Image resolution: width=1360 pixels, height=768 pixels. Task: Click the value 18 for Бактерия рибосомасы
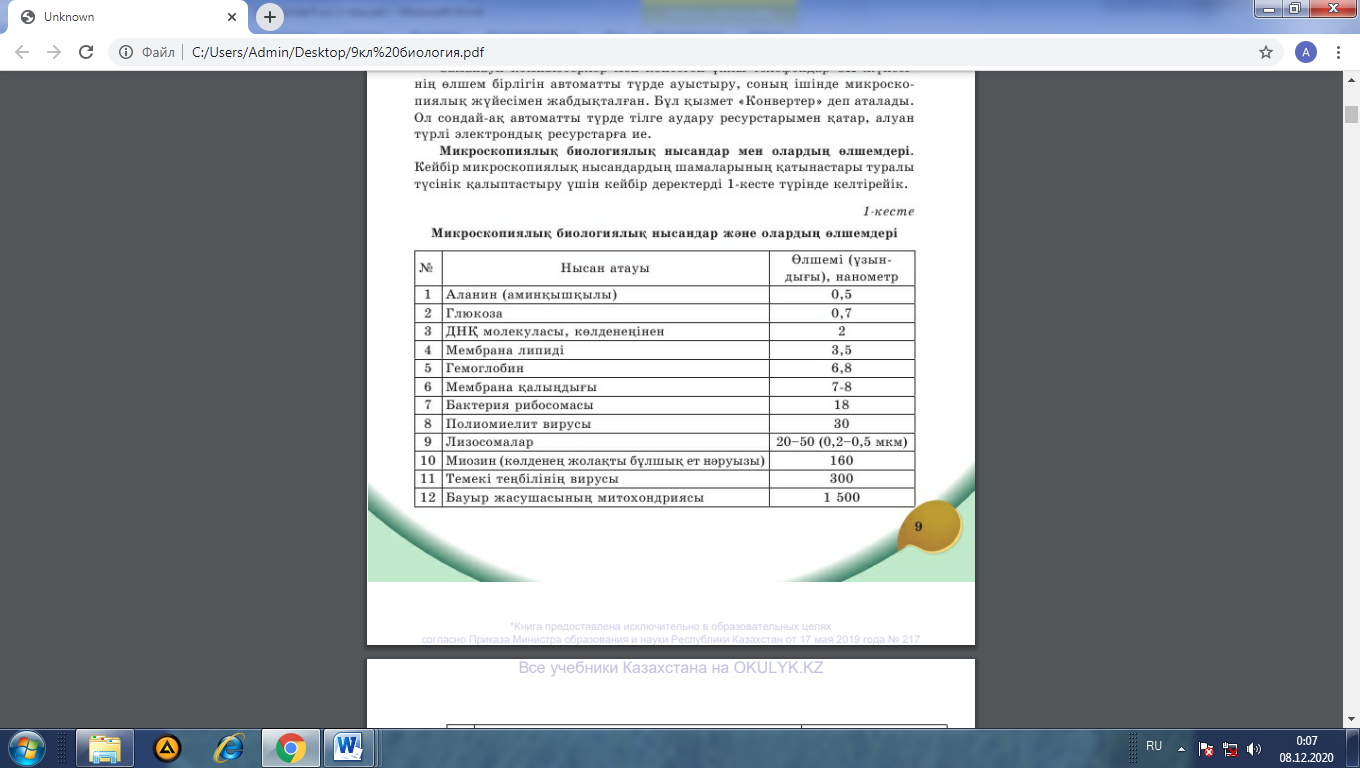click(841, 405)
